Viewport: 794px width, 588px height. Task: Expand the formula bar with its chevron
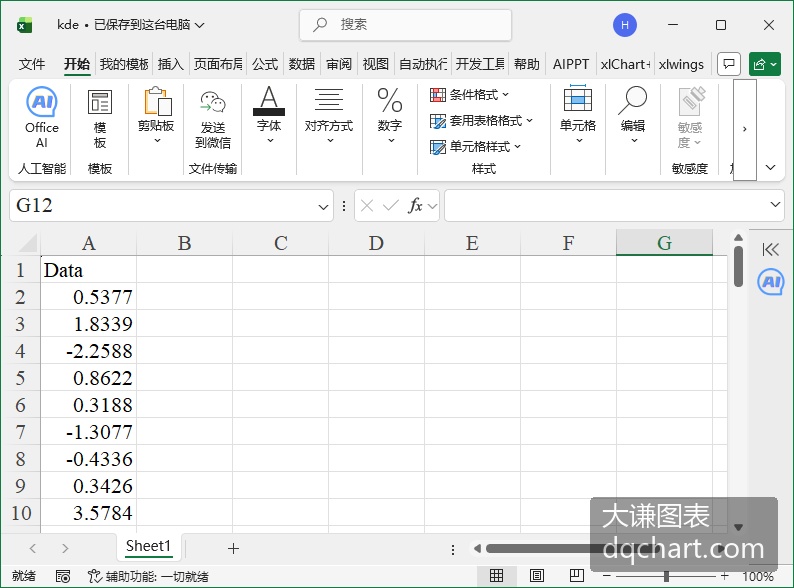click(x=775, y=204)
